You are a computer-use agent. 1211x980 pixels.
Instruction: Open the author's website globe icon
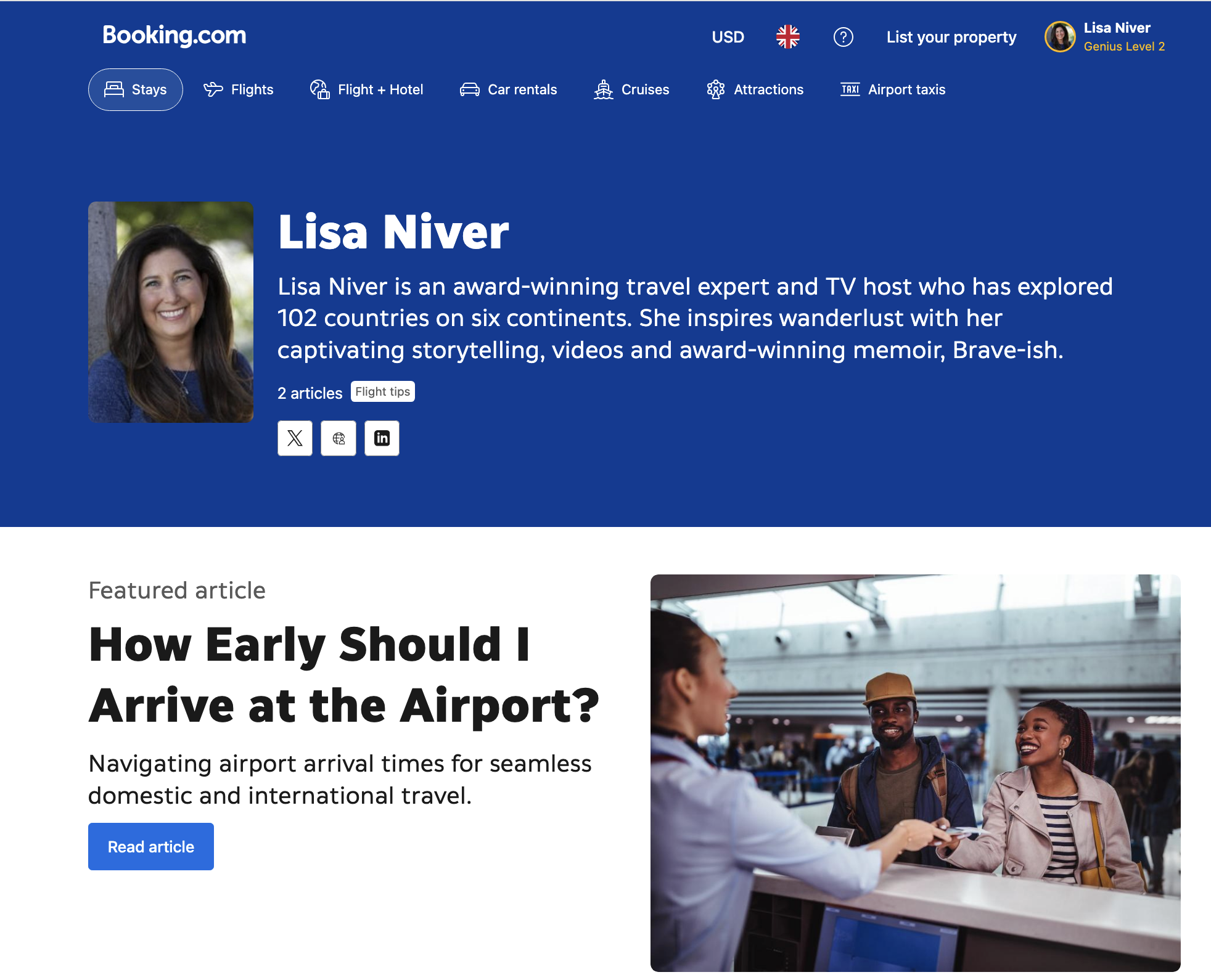click(339, 438)
